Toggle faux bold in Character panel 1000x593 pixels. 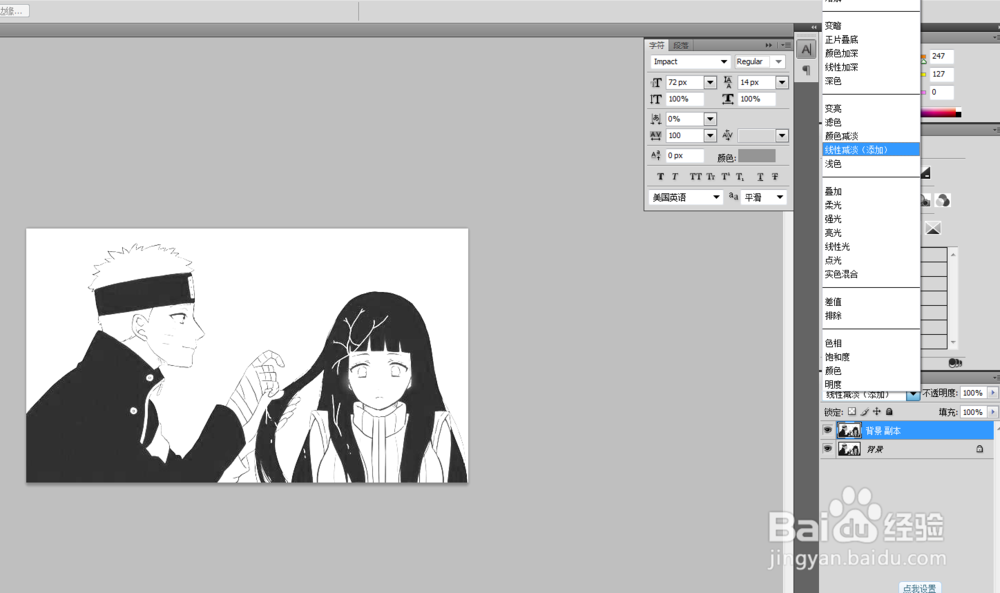click(660, 177)
